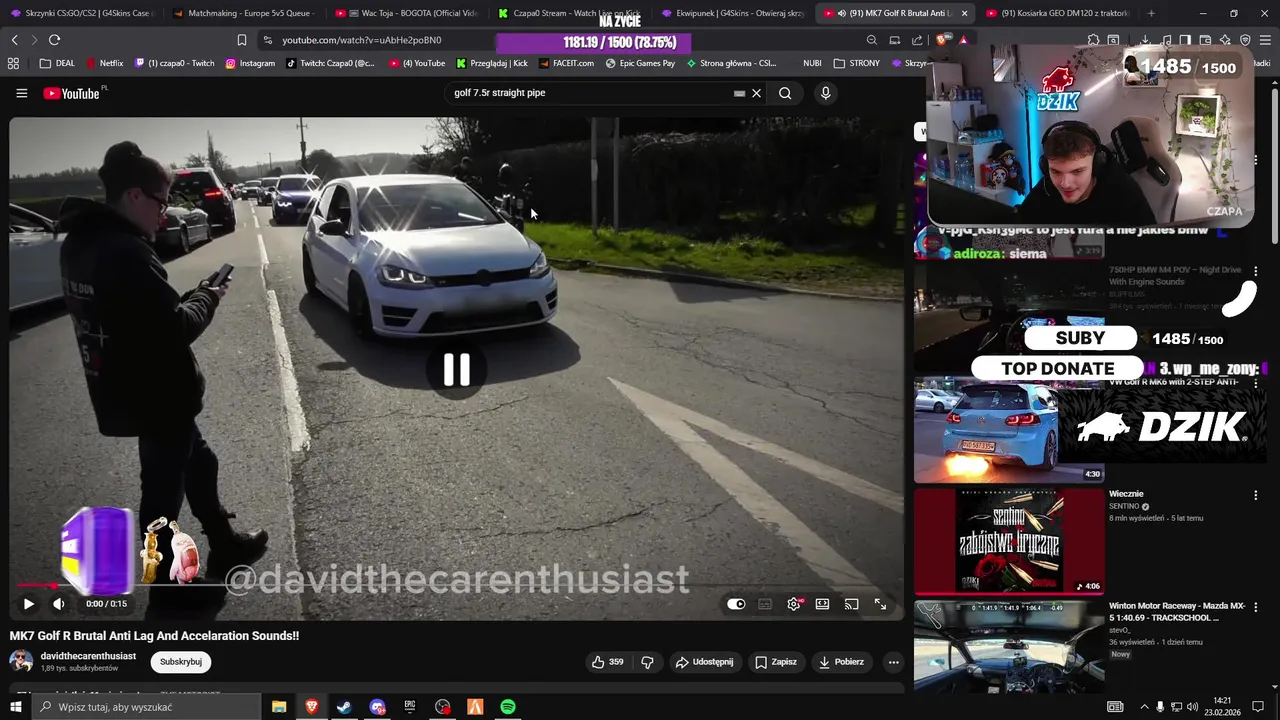
Task: Open subtitles/captions button in the player
Action: click(x=765, y=604)
